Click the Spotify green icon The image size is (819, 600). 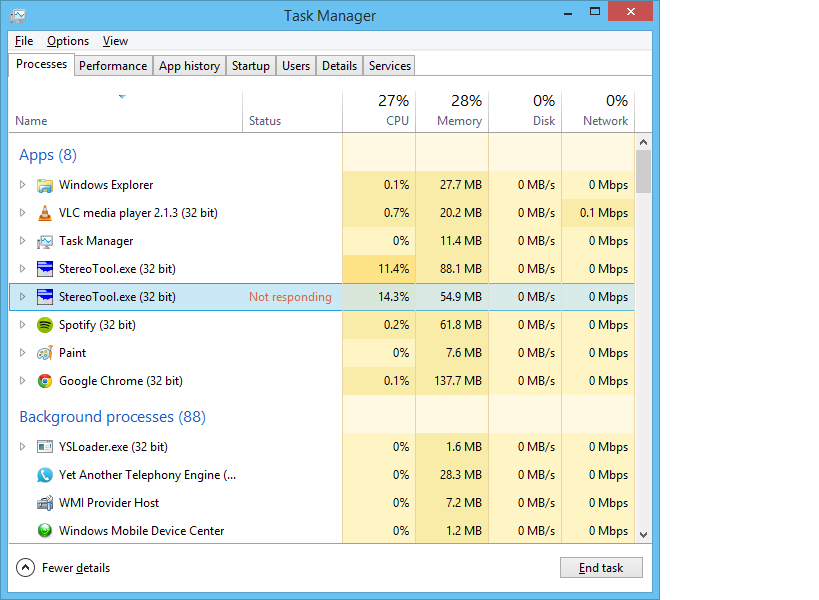pyautogui.click(x=45, y=325)
